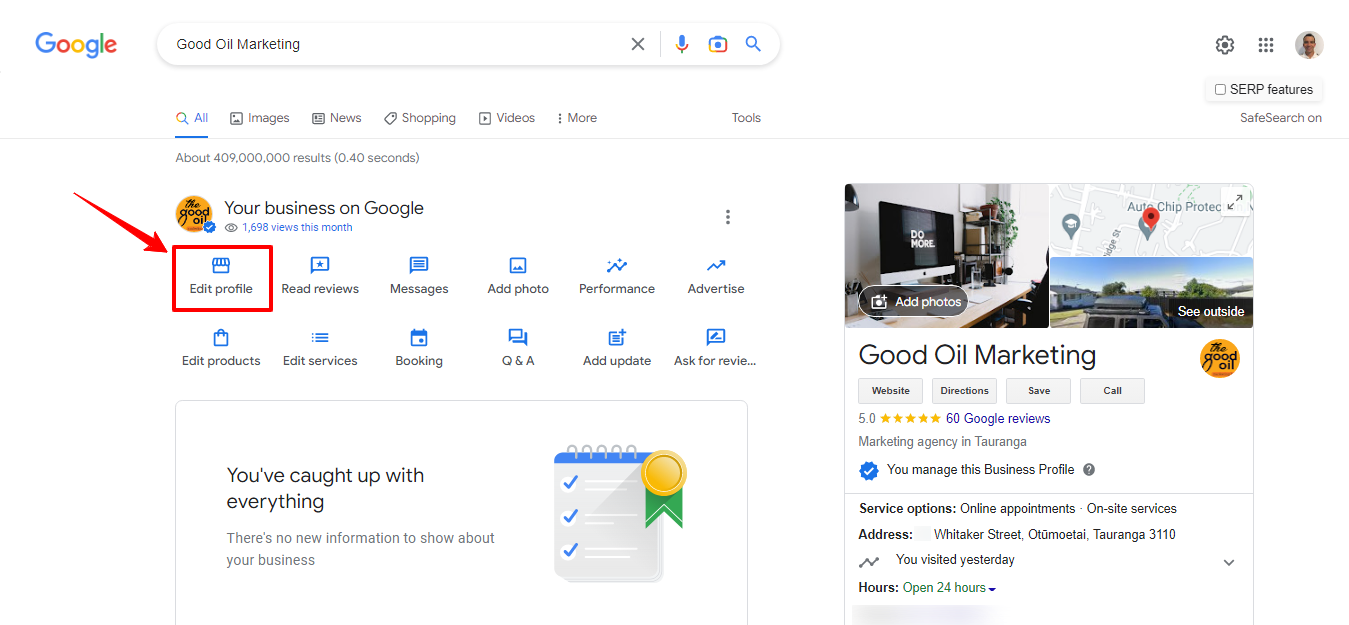Open Google settings gear

pos(1225,45)
